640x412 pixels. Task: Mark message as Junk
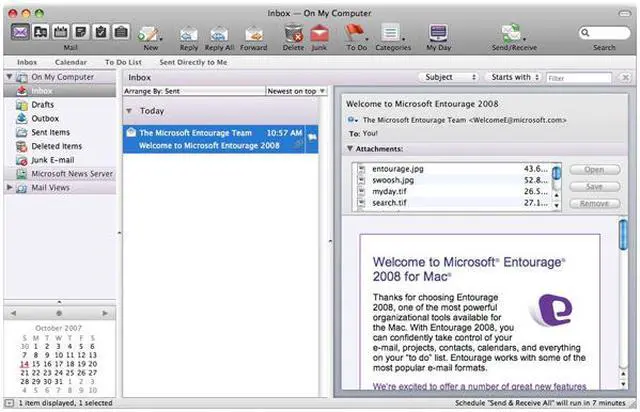pos(319,33)
